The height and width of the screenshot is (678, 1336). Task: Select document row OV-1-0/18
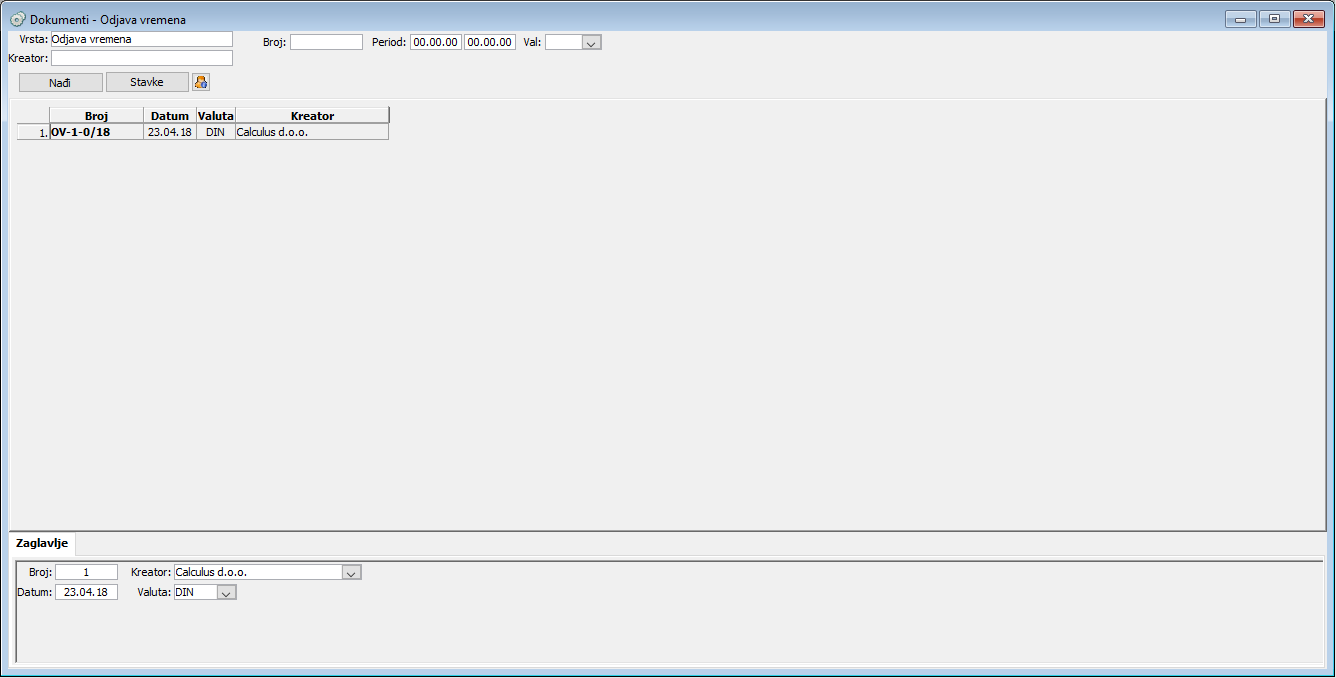coord(96,132)
